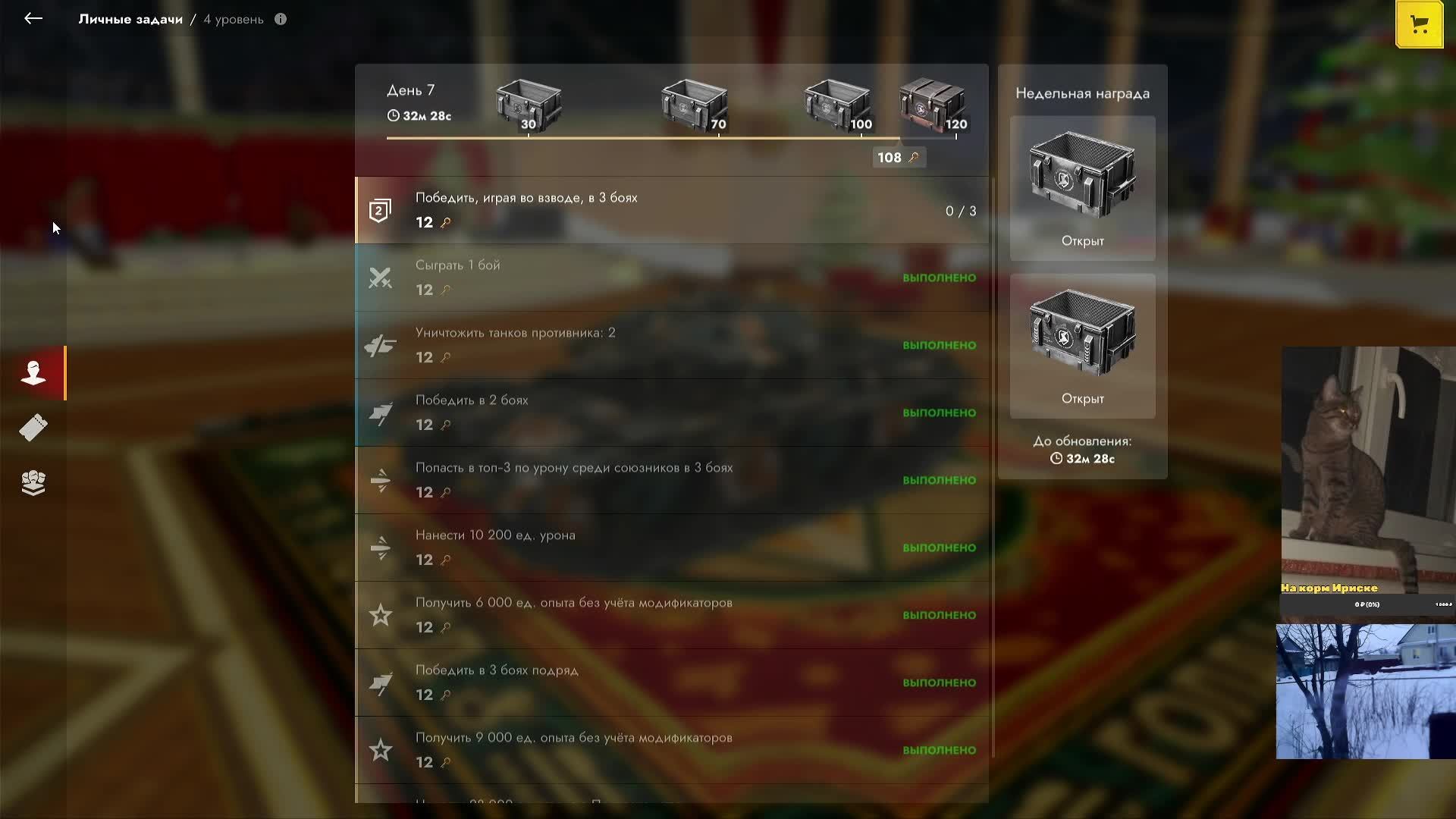Open the shopping cart store button
1456x819 pixels.
[1419, 24]
